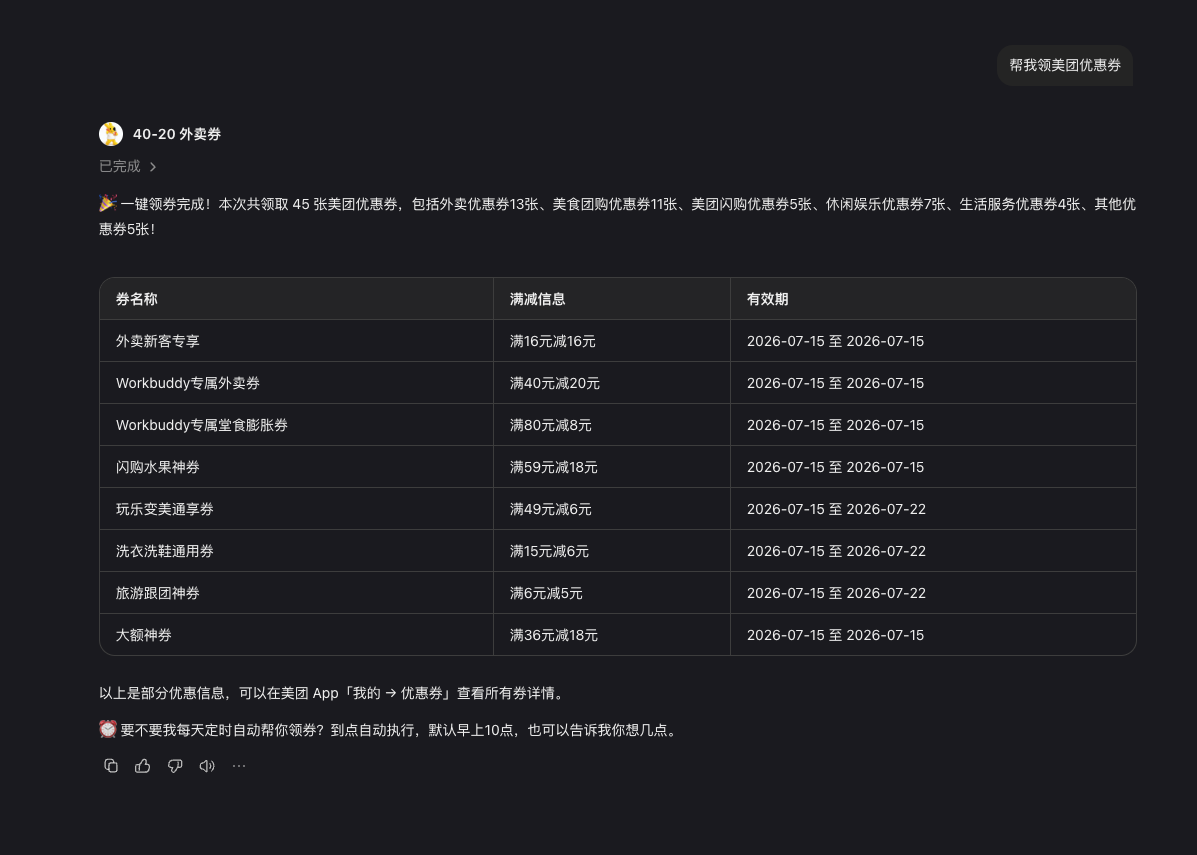Copy the assistant reply
The height and width of the screenshot is (855, 1197).
(x=111, y=766)
